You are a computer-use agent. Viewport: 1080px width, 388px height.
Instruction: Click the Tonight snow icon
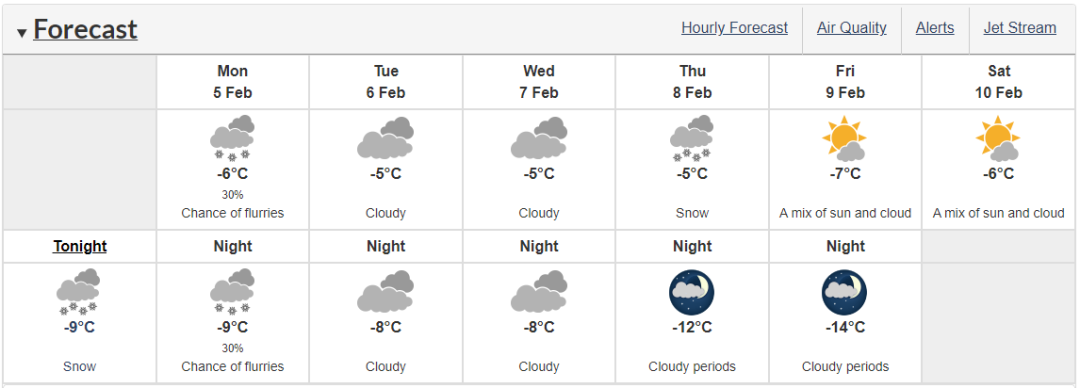(79, 292)
